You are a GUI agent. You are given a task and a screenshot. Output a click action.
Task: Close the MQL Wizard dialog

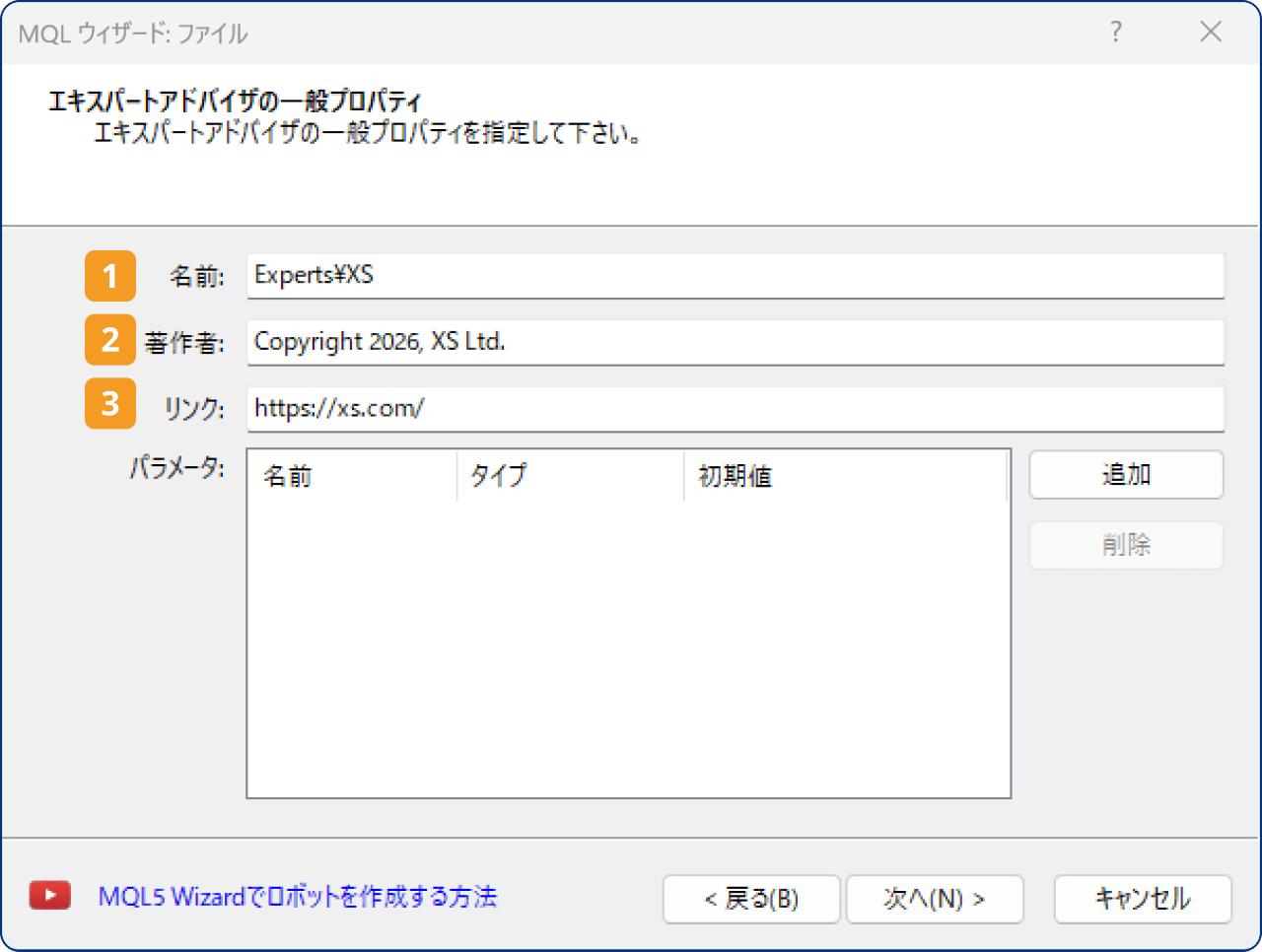pos(1211,33)
